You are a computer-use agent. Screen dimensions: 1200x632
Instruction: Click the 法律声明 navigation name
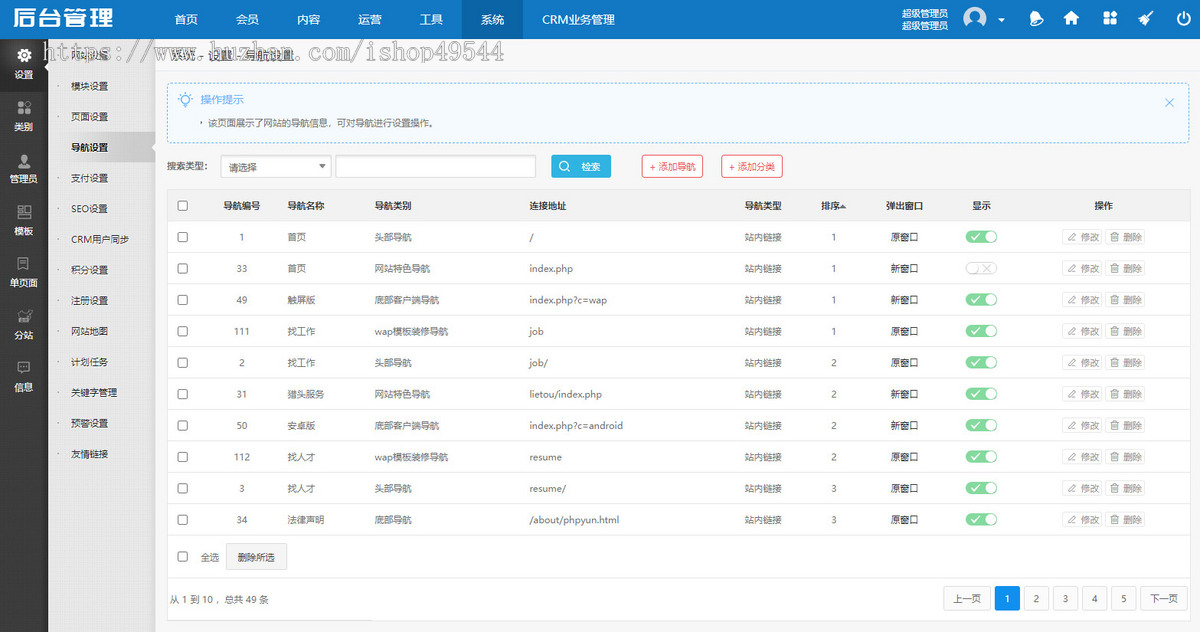tap(306, 520)
